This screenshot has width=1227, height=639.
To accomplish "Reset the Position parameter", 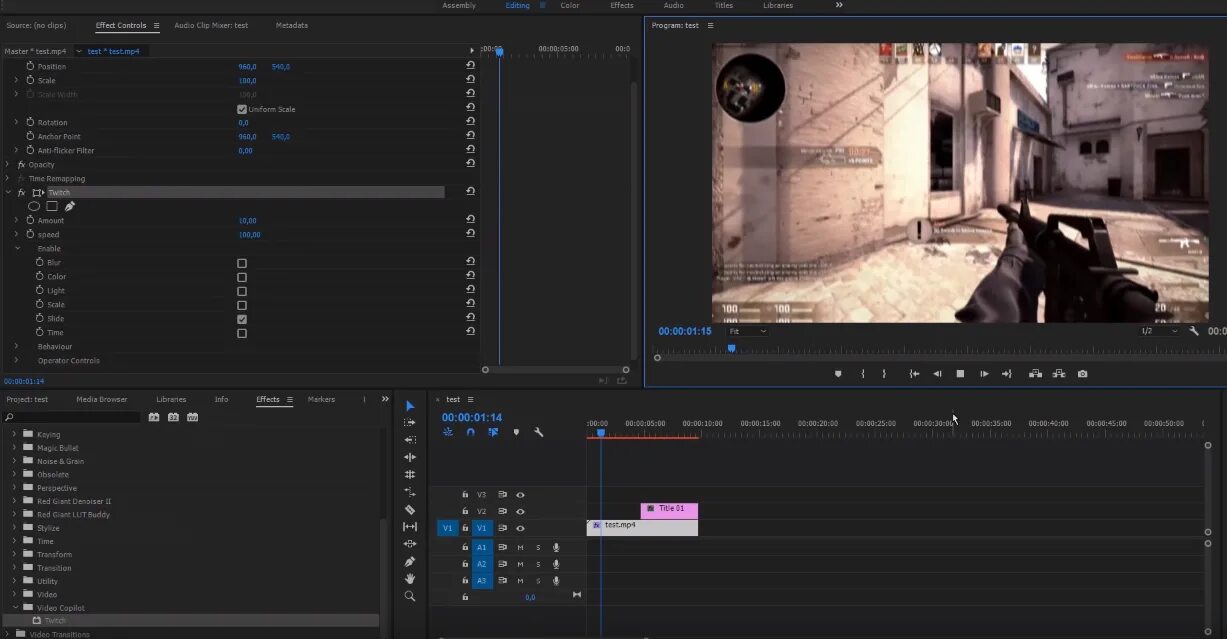I will click(470, 66).
